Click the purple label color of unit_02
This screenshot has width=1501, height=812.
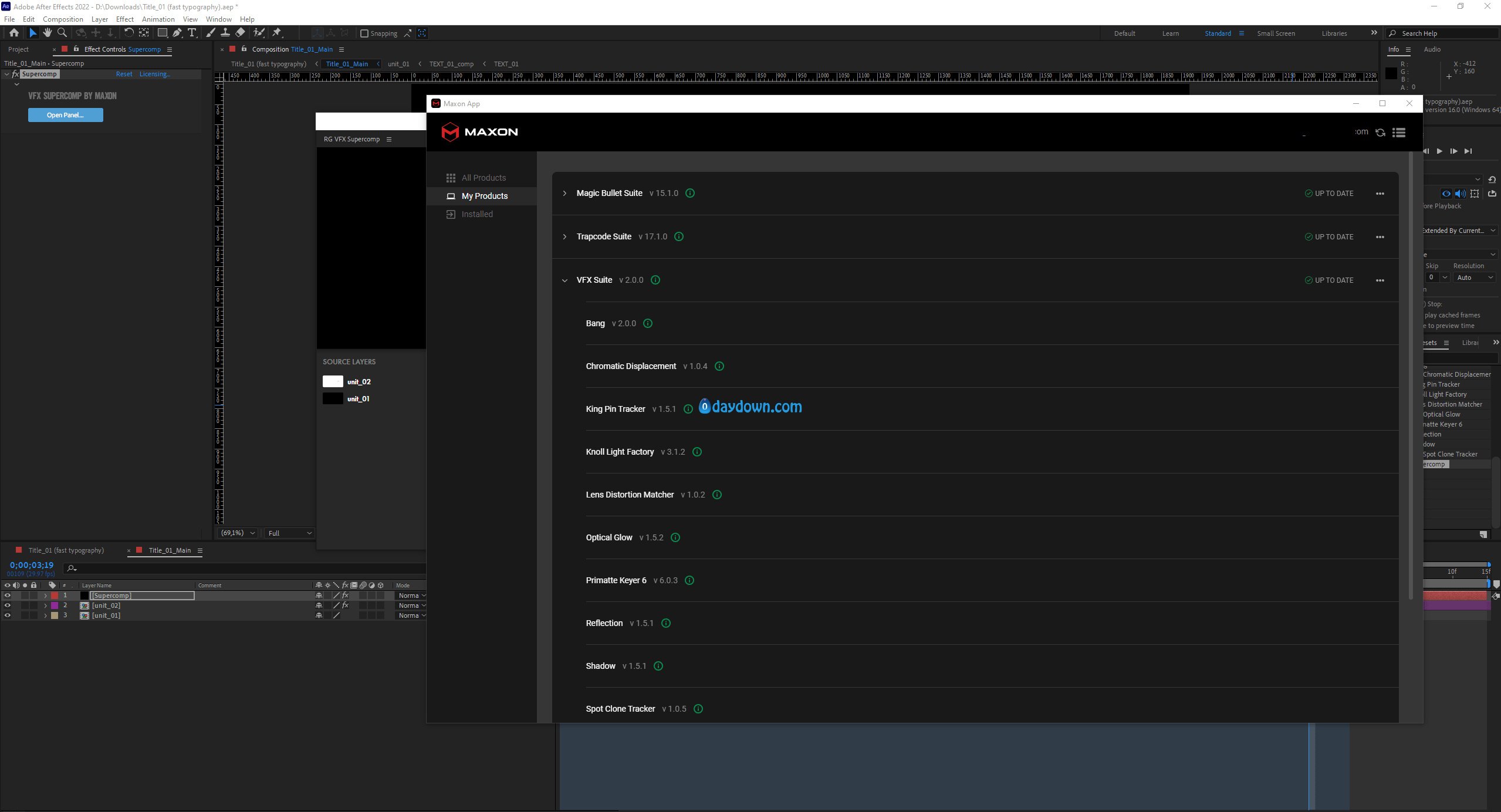click(x=55, y=605)
